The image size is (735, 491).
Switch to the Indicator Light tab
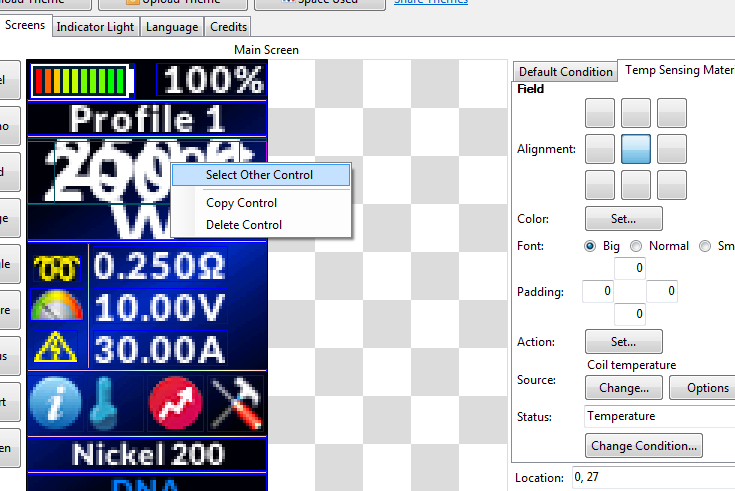[x=95, y=27]
